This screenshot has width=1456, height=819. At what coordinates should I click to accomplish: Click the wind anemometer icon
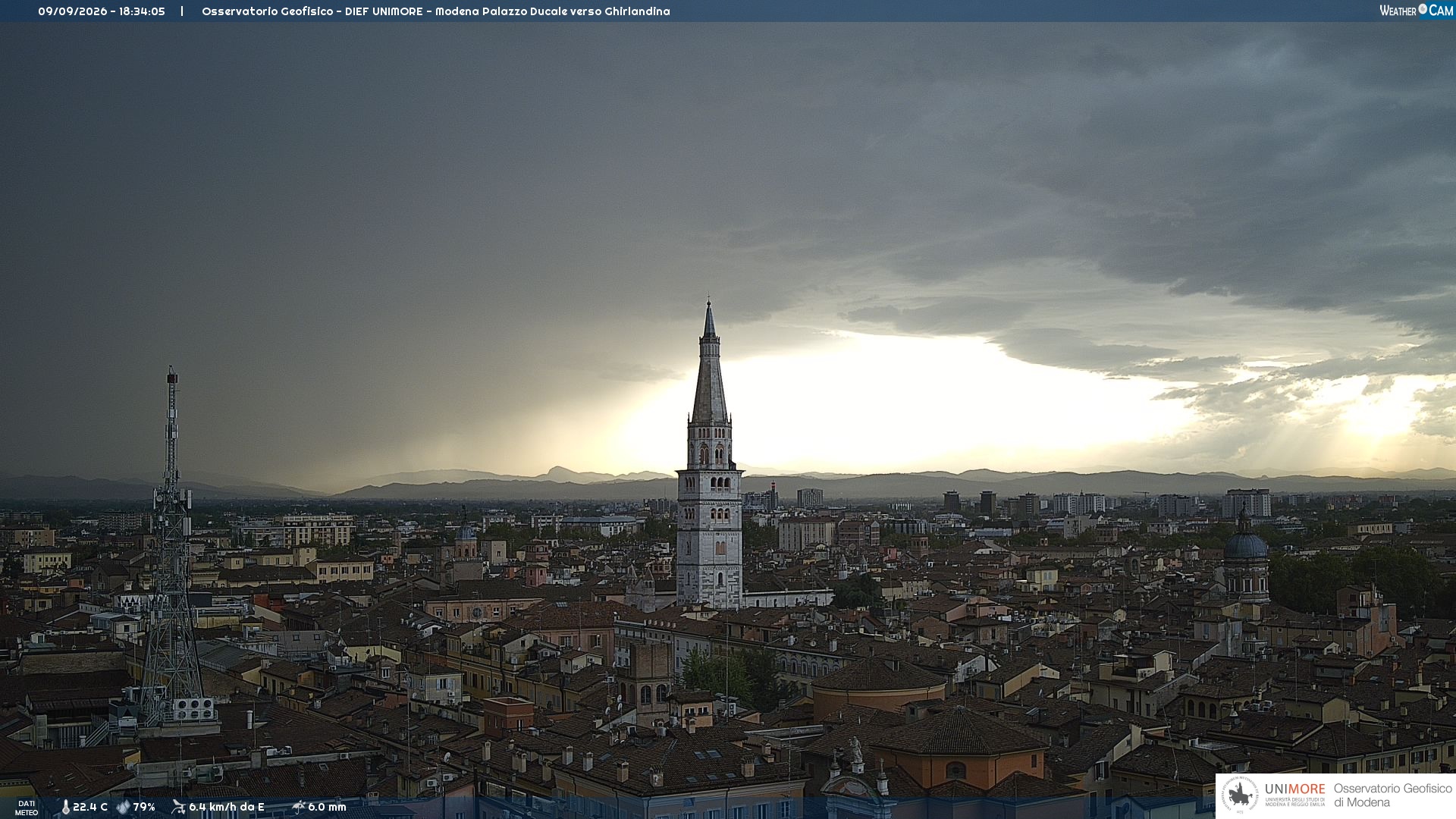tap(178, 807)
